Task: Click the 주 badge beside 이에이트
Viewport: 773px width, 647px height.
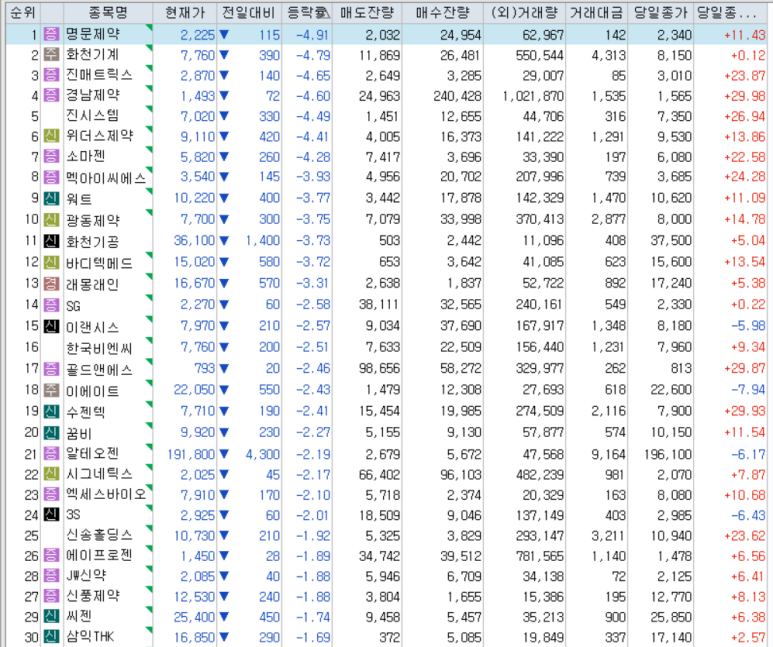Action: pyautogui.click(x=51, y=390)
